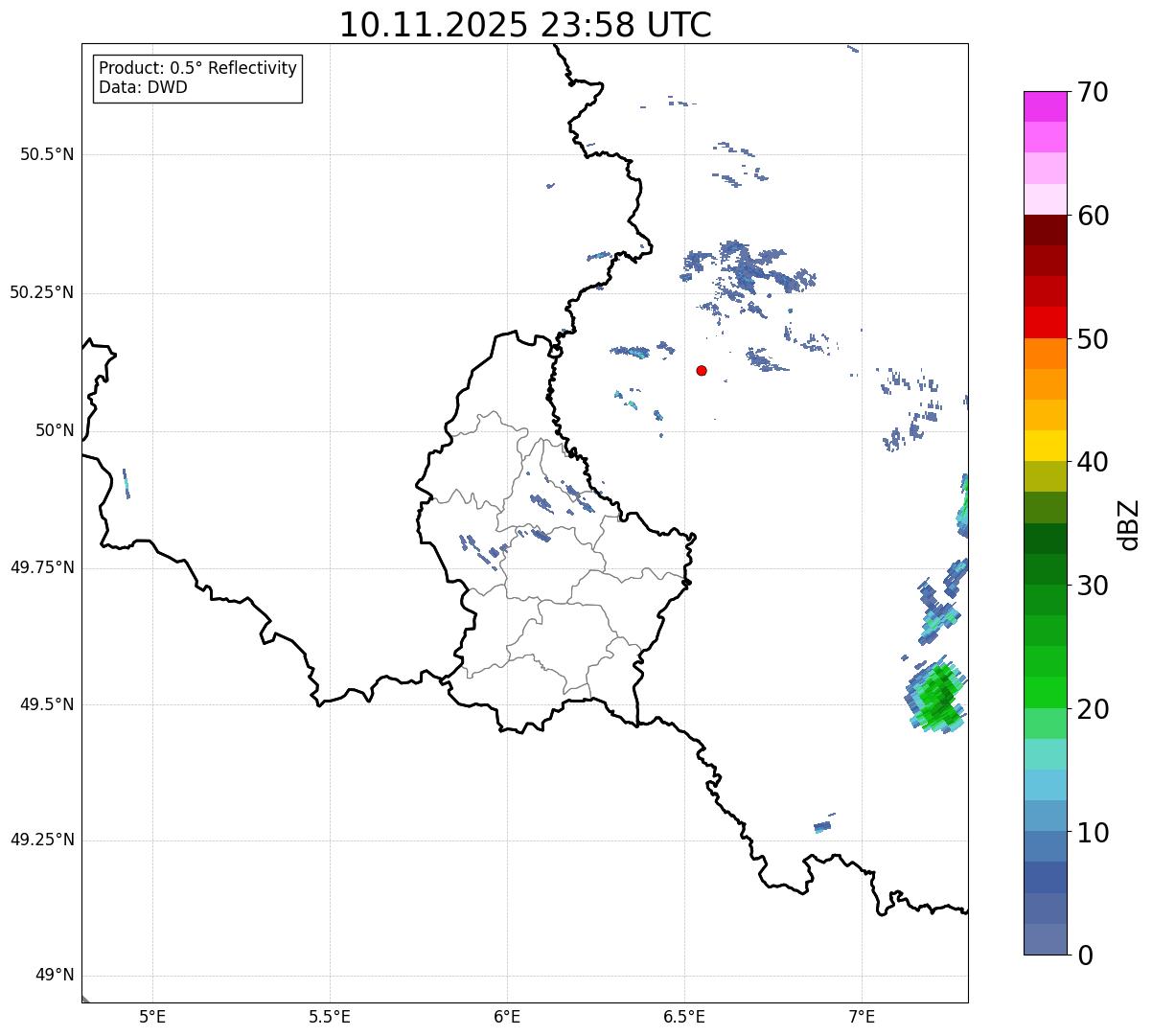Viewport: 1152px width, 1036px height.
Task: Click the red station marker dot
Action: tap(702, 370)
